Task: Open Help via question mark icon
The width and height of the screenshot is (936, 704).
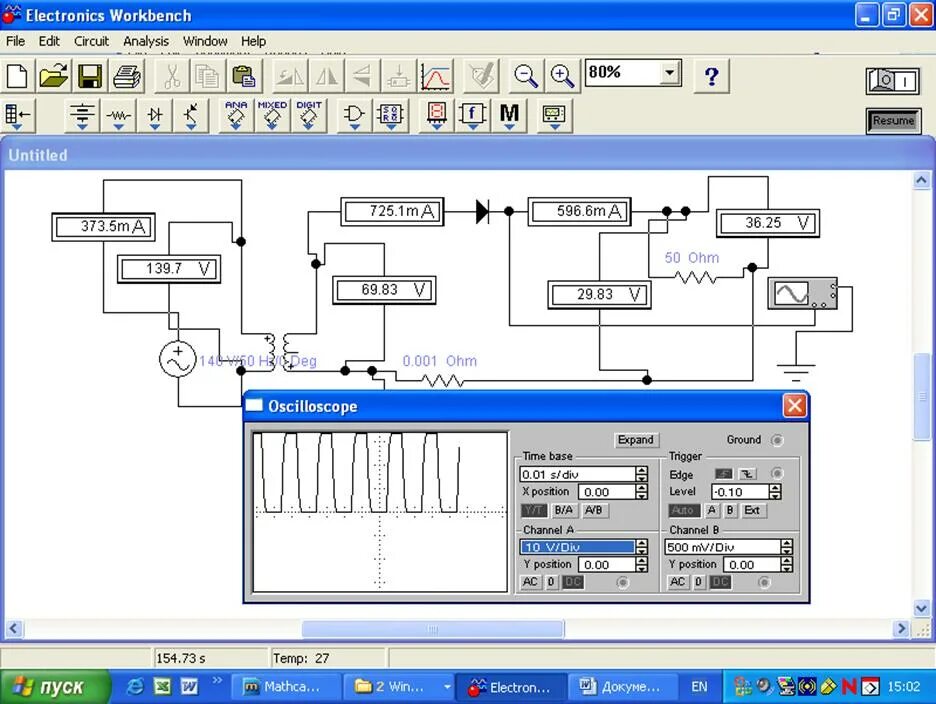Action: (x=712, y=76)
